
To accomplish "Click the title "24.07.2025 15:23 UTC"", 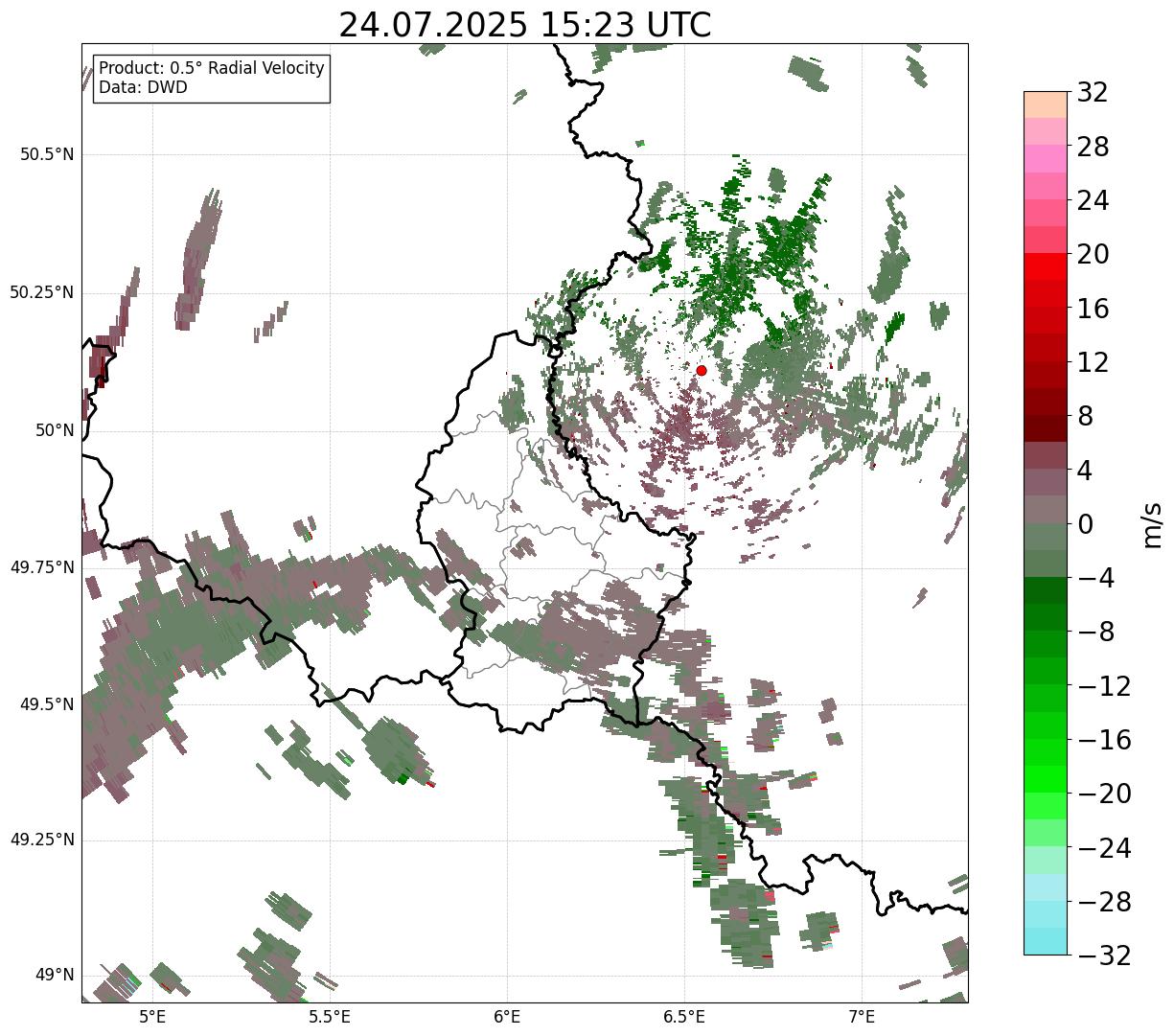I will [x=525, y=25].
